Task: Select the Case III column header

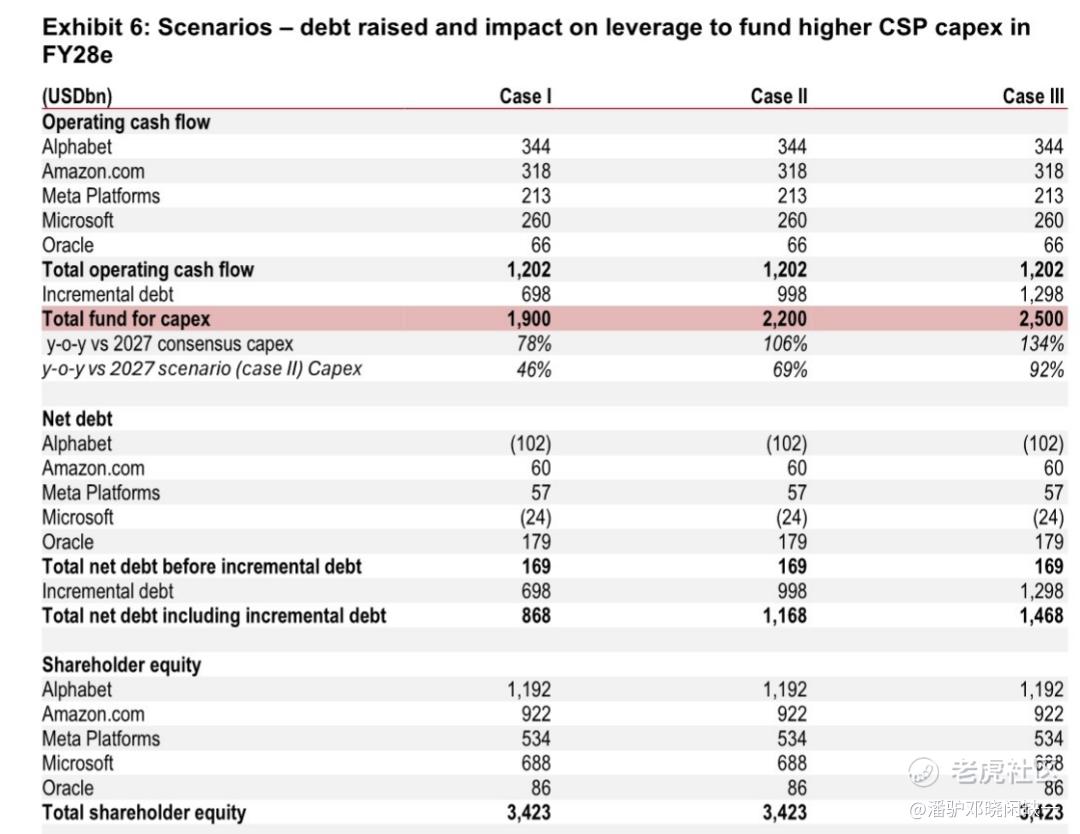Action: point(1033,96)
